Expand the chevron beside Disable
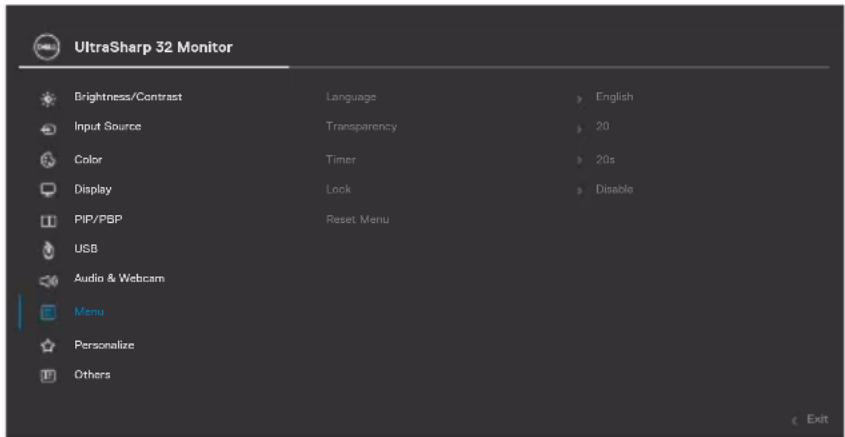Screen dimensions: 845x437 (579, 191)
